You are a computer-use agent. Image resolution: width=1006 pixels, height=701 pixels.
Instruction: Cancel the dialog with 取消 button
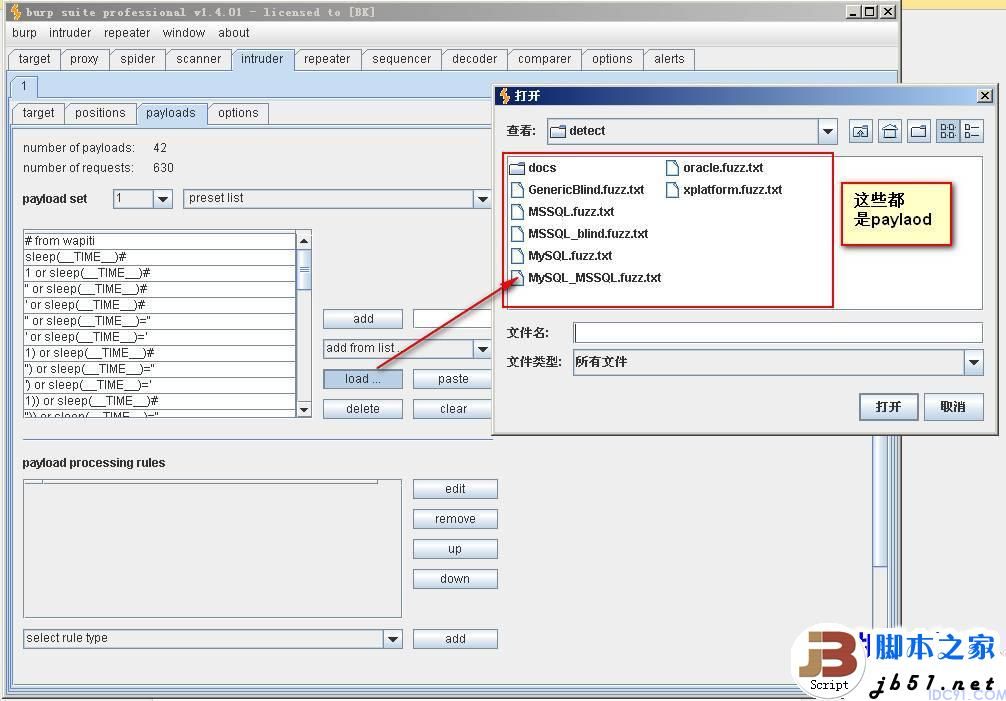[953, 407]
